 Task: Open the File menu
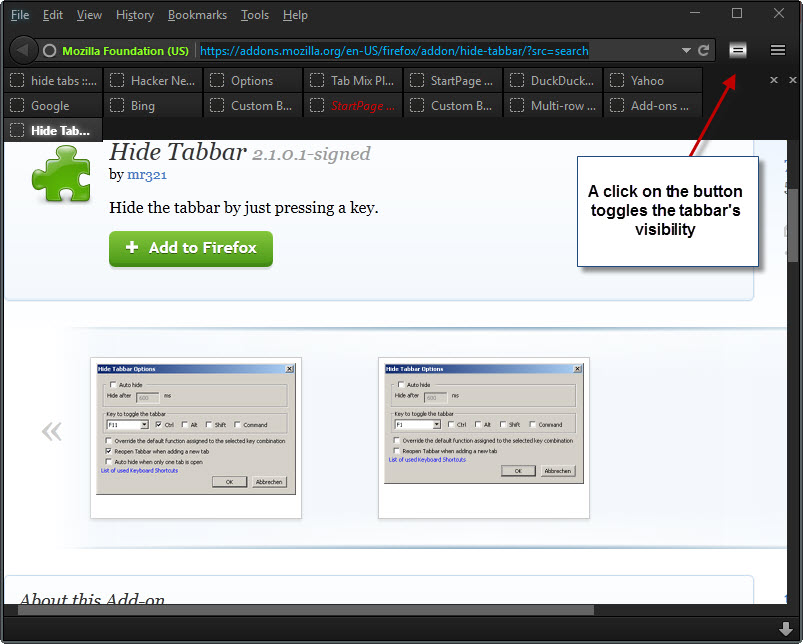coord(20,15)
